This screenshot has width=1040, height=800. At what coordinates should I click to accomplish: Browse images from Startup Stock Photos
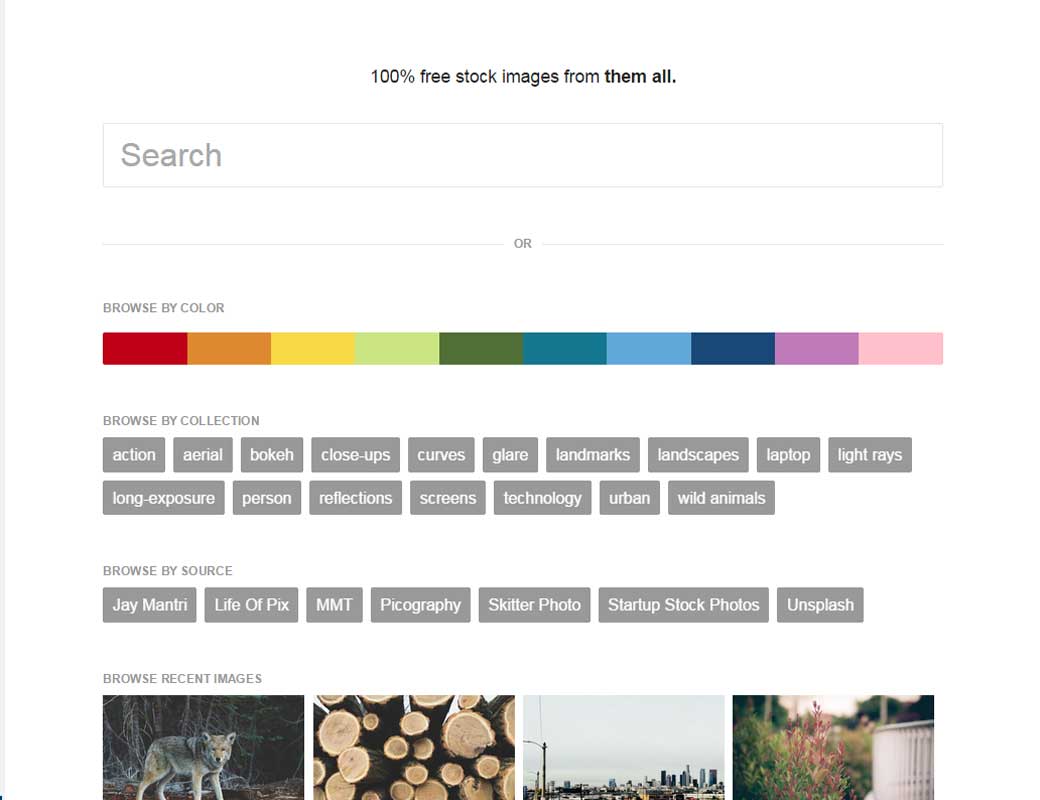pos(684,605)
